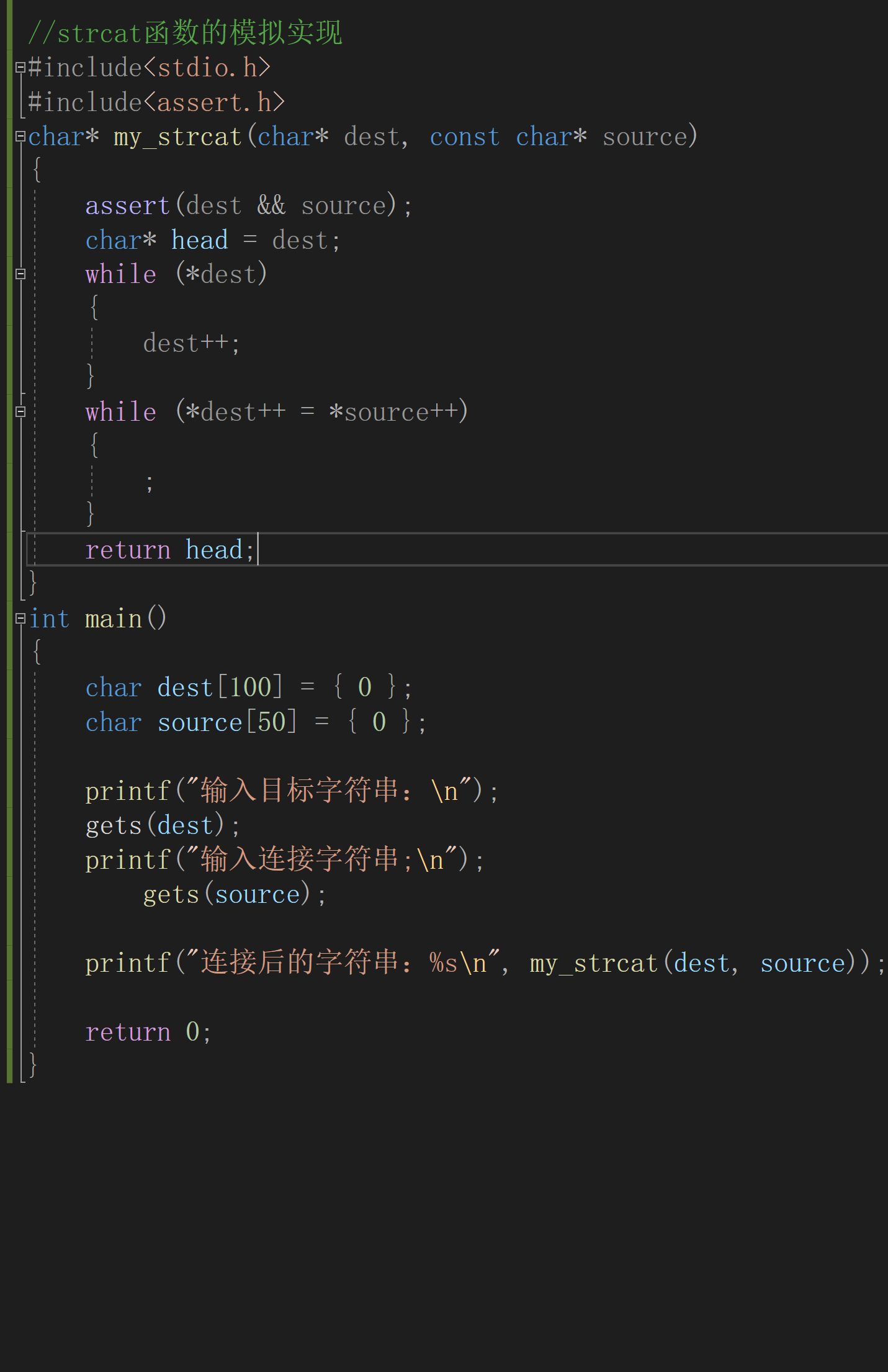Click the char dest[100] declaration
Screen dimensions: 888x1372
[x=248, y=687]
